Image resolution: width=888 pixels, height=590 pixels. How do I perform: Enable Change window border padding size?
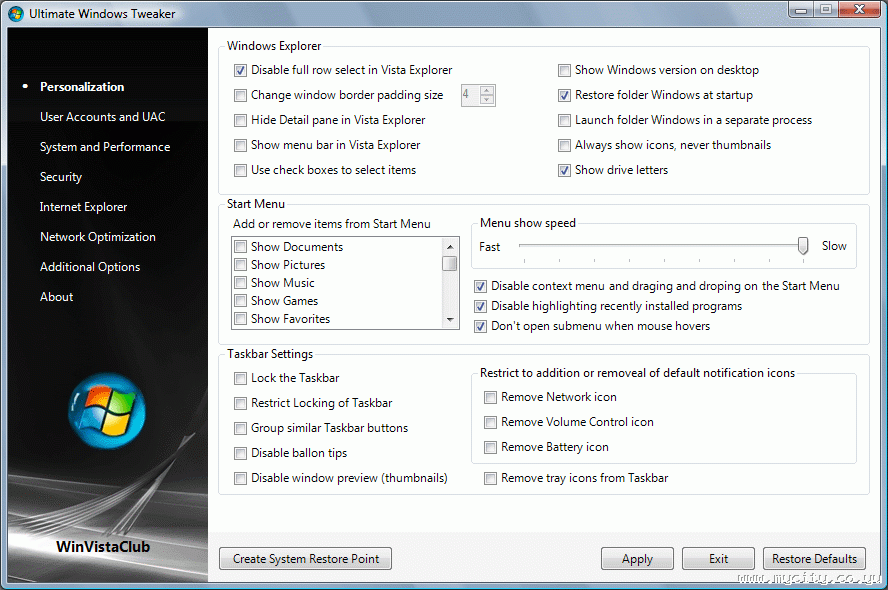click(x=240, y=95)
